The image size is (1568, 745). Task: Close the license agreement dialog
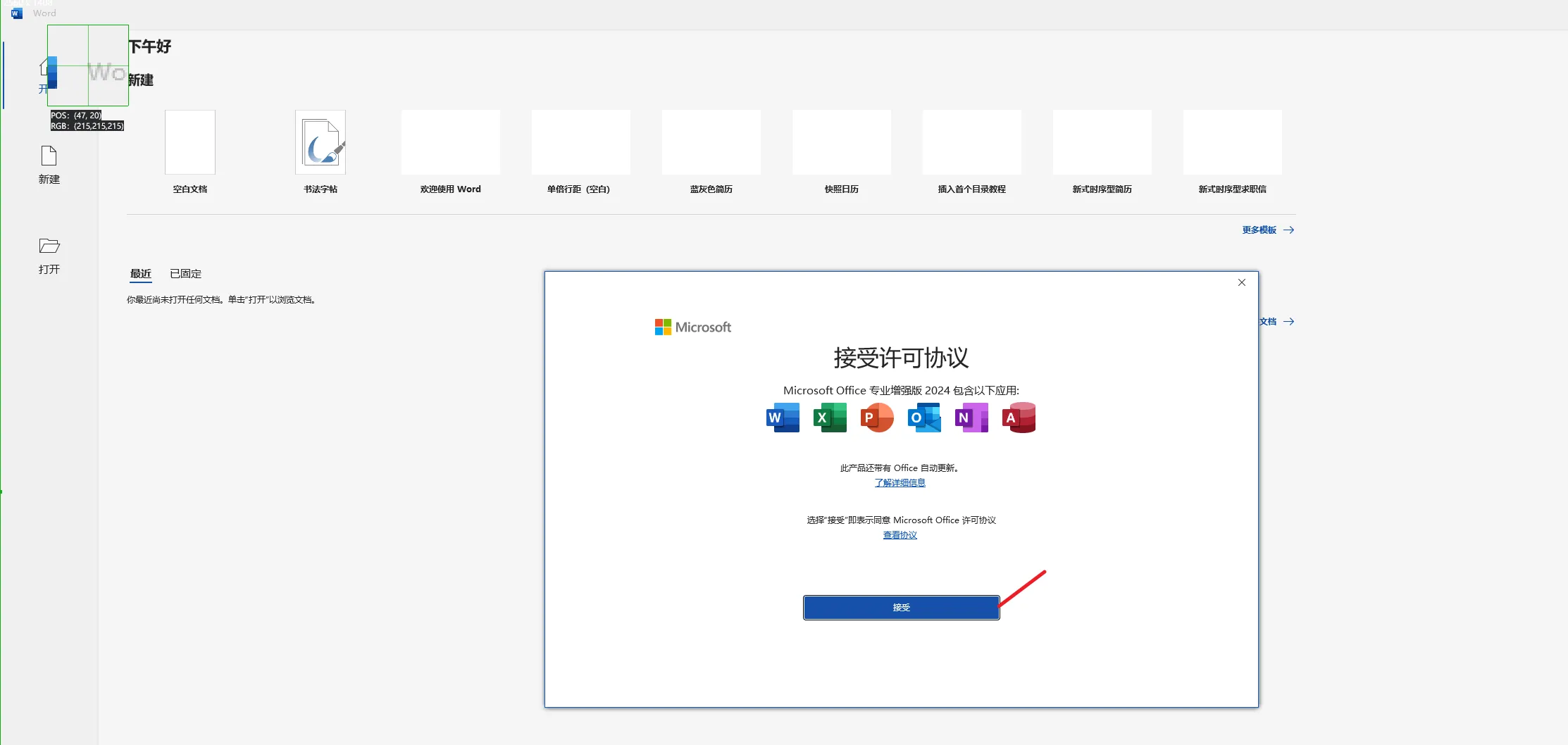[x=1241, y=282]
